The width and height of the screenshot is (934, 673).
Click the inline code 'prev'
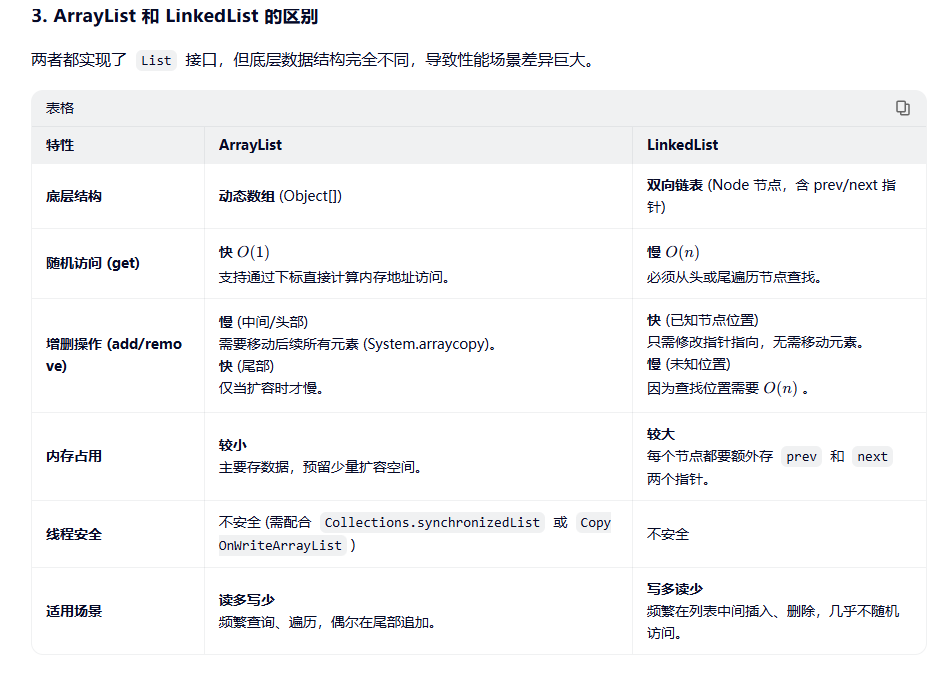click(801, 457)
